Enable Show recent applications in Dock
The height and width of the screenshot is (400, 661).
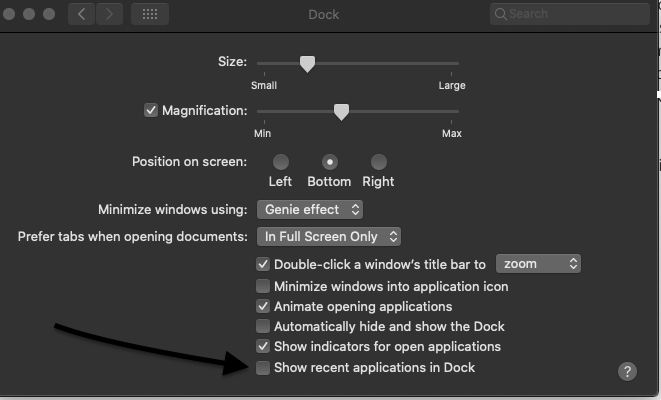pos(263,368)
